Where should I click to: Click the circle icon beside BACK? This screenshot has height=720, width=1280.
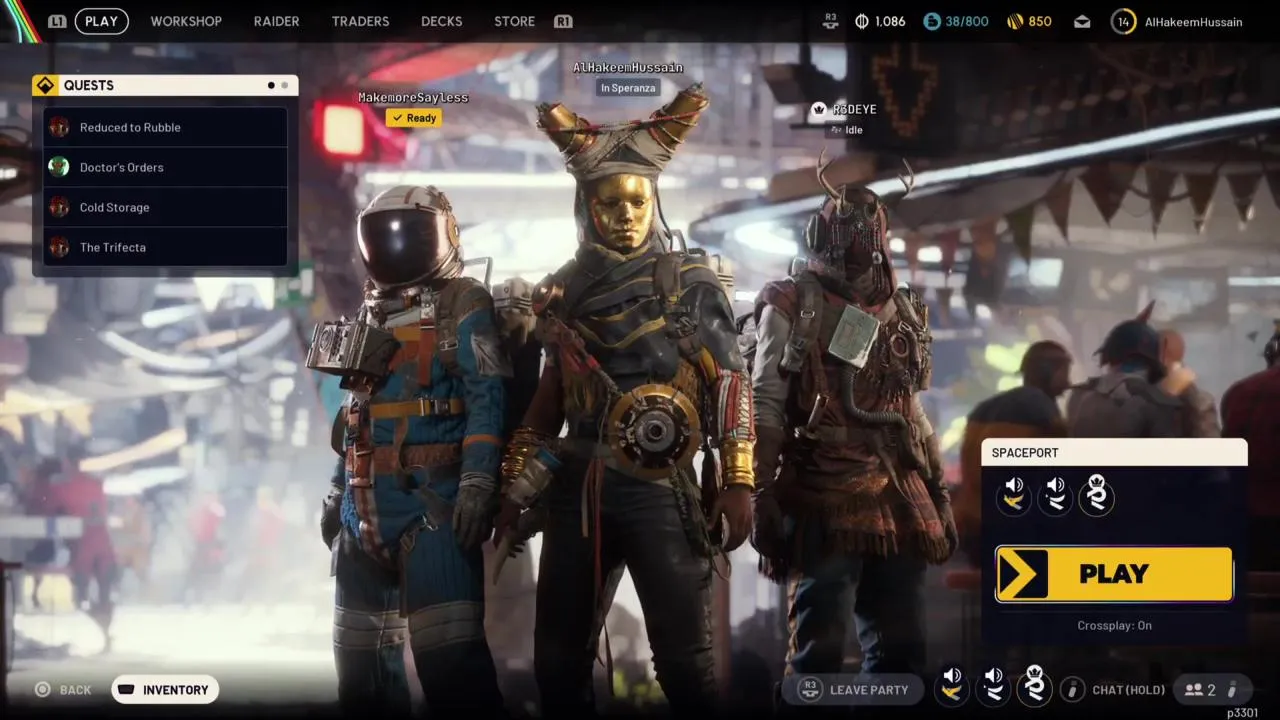pos(42,689)
